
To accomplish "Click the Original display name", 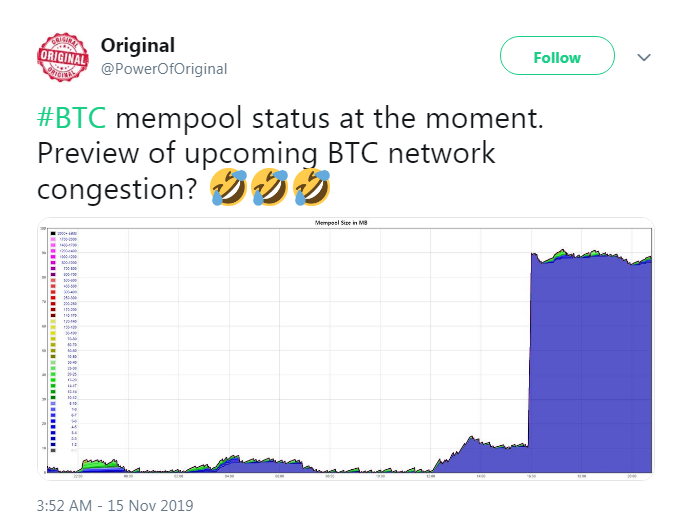I will click(x=137, y=46).
